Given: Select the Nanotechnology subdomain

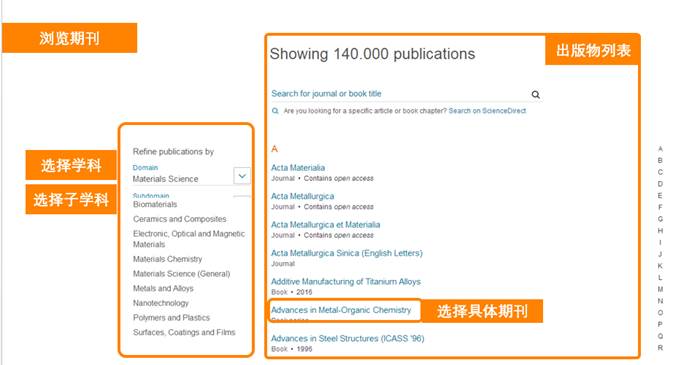Looking at the screenshot, I should coord(161,303).
